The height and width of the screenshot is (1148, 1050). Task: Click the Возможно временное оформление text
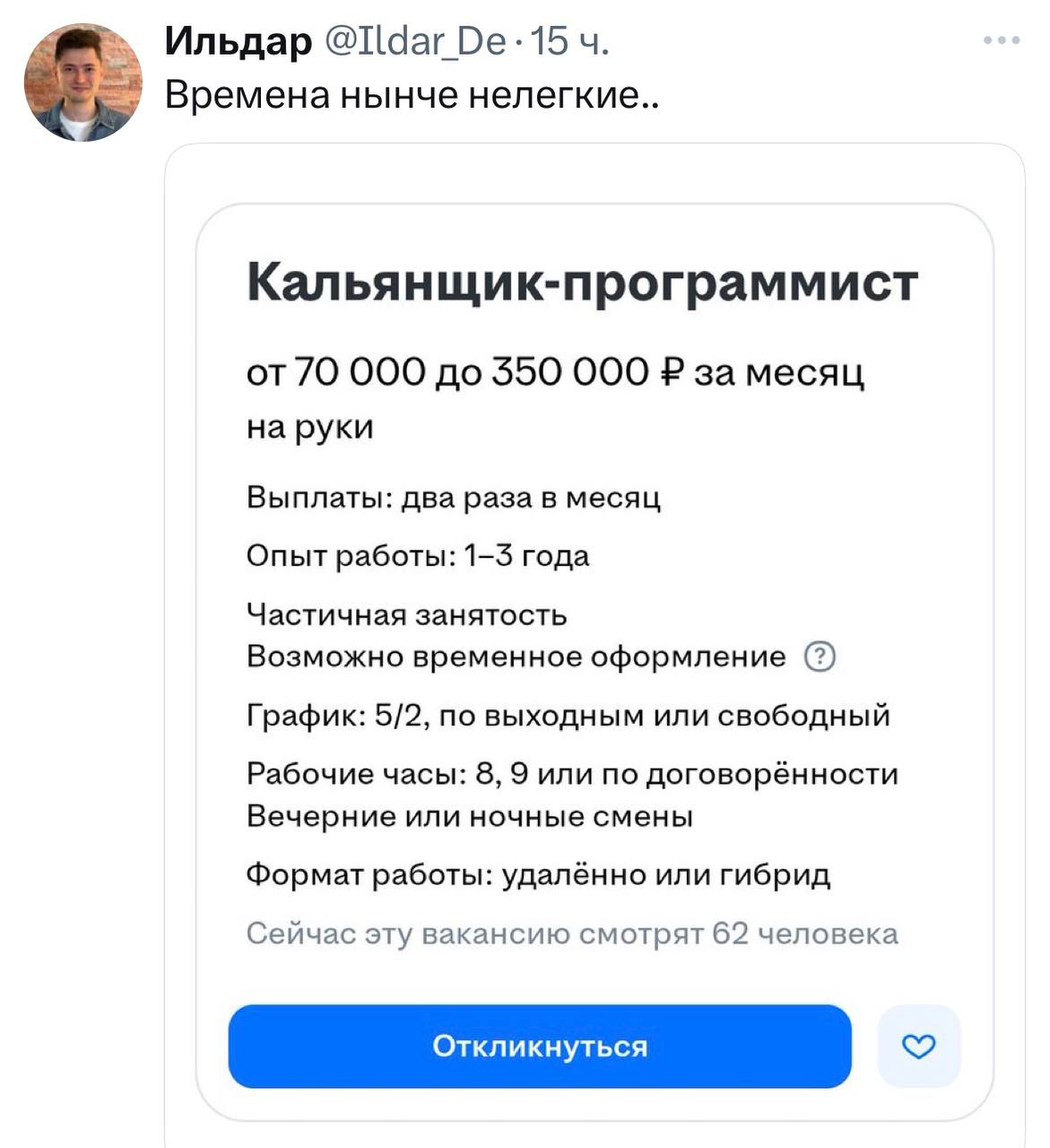(516, 657)
